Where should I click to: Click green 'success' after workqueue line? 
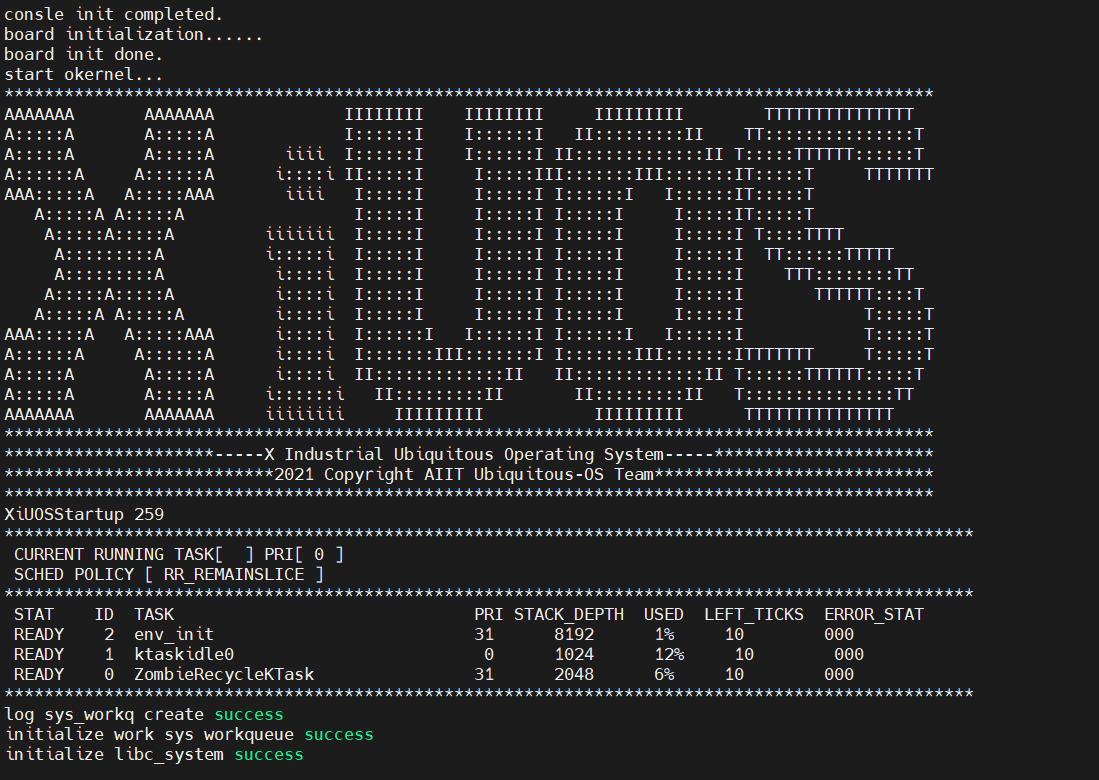[x=339, y=734]
